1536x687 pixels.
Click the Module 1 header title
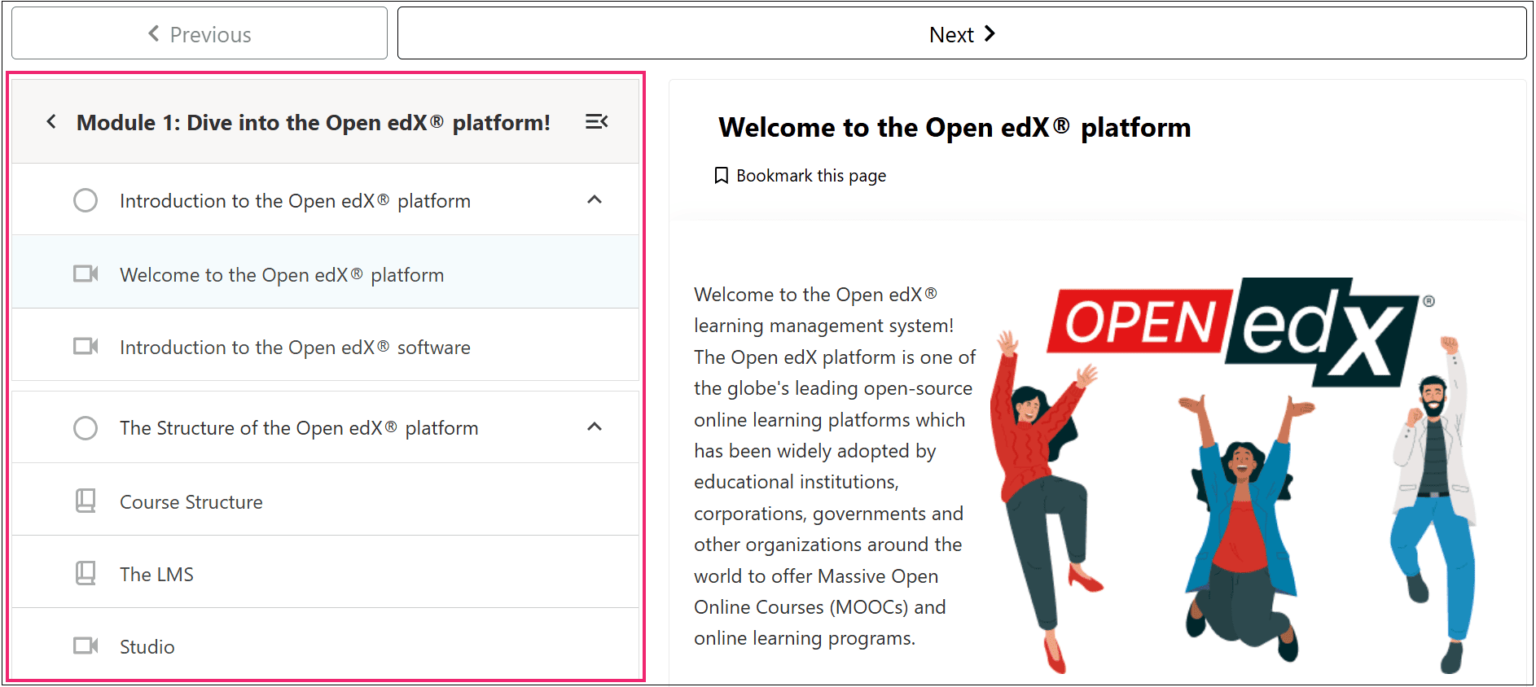pyautogui.click(x=312, y=121)
